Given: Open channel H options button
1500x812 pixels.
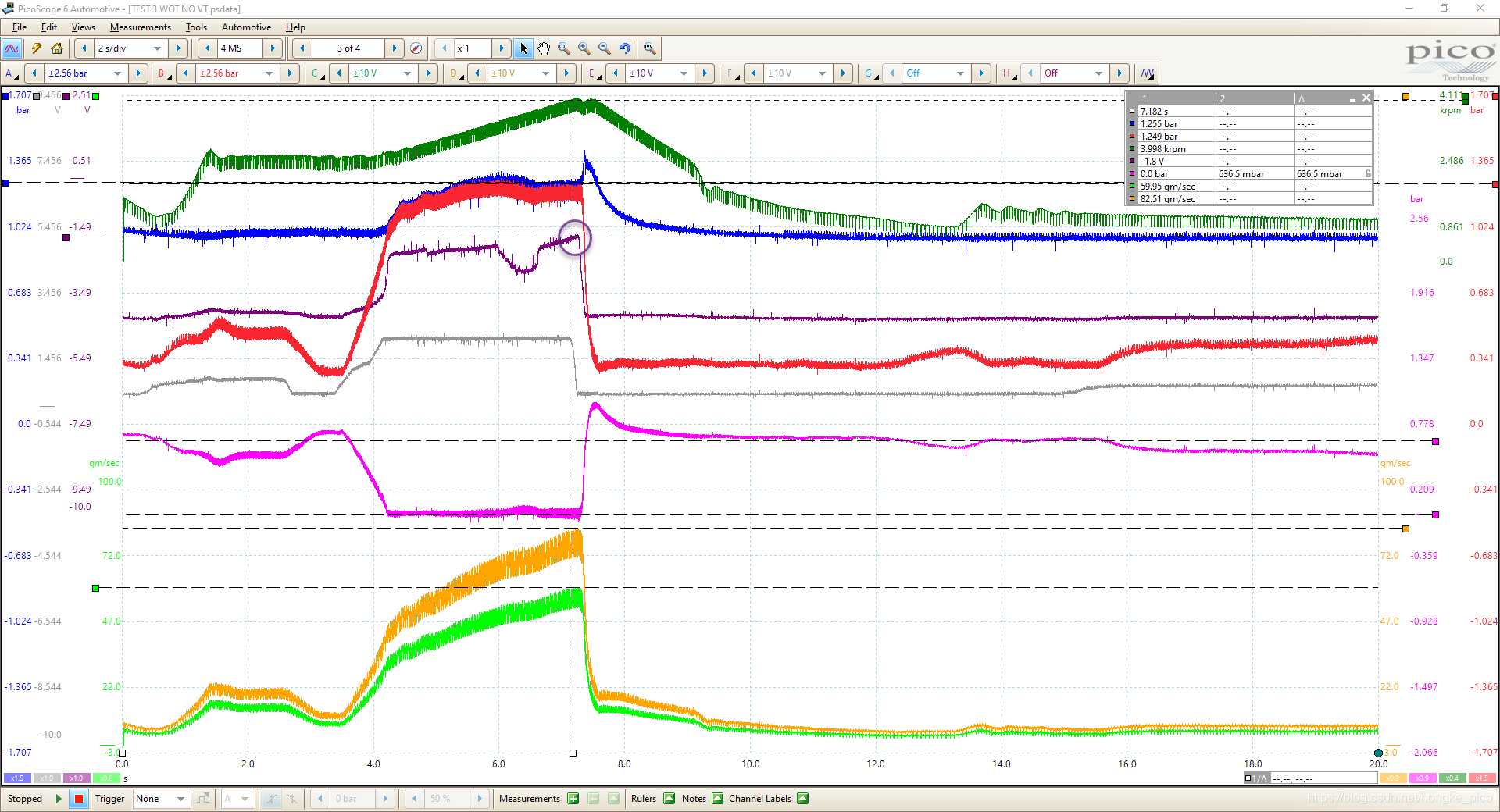Looking at the screenshot, I should click(1008, 73).
